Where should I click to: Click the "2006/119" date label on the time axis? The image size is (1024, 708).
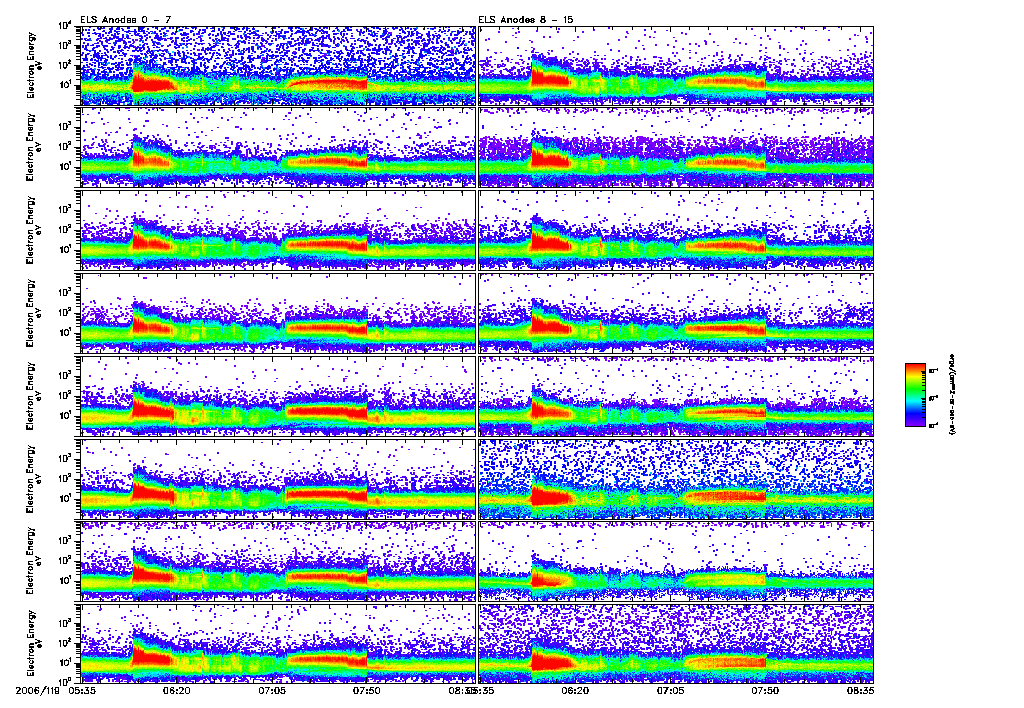(x=37, y=690)
